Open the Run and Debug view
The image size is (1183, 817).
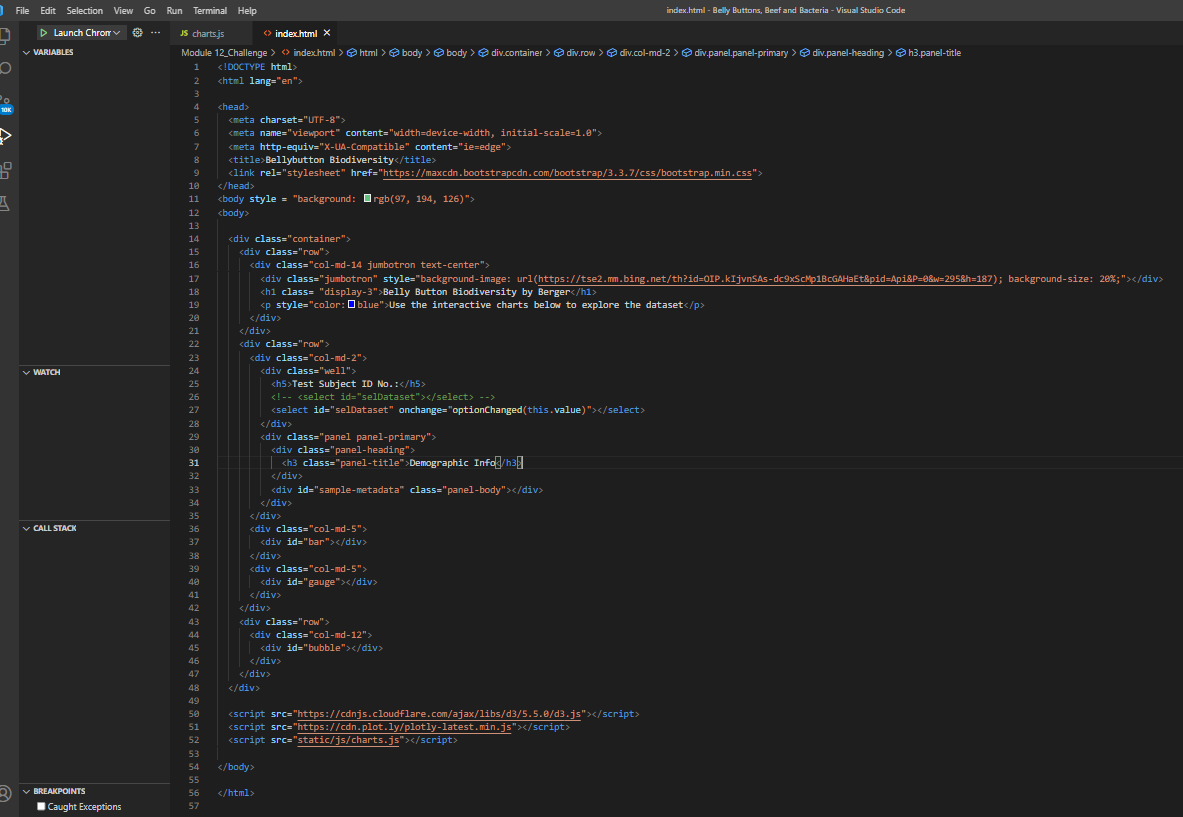point(5,137)
